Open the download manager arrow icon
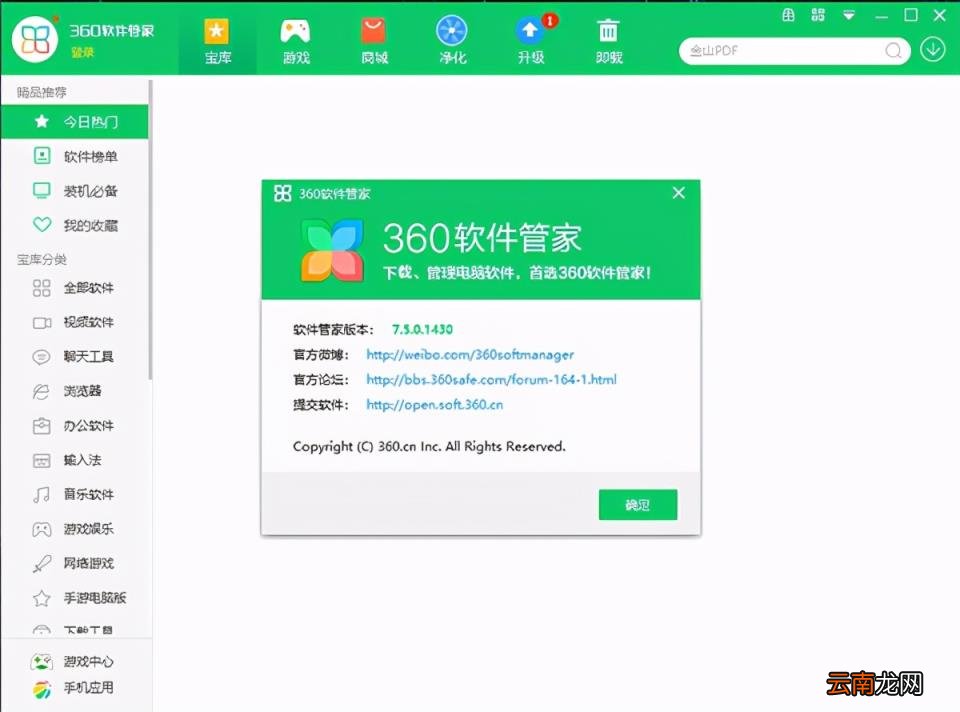This screenshot has width=960, height=712. coord(932,50)
